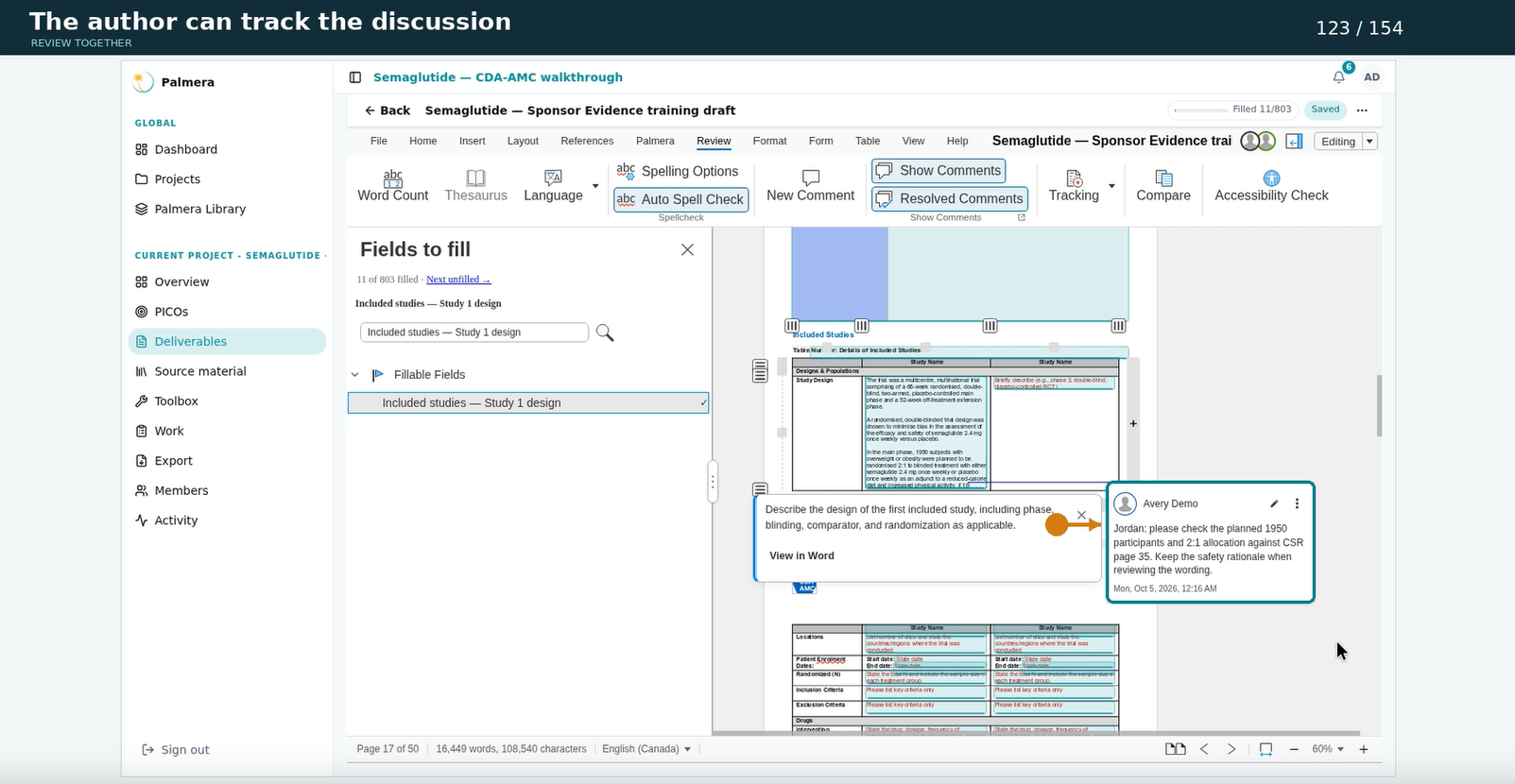The image size is (1515, 784).
Task: Go to the previous page arrow
Action: coord(1204,749)
